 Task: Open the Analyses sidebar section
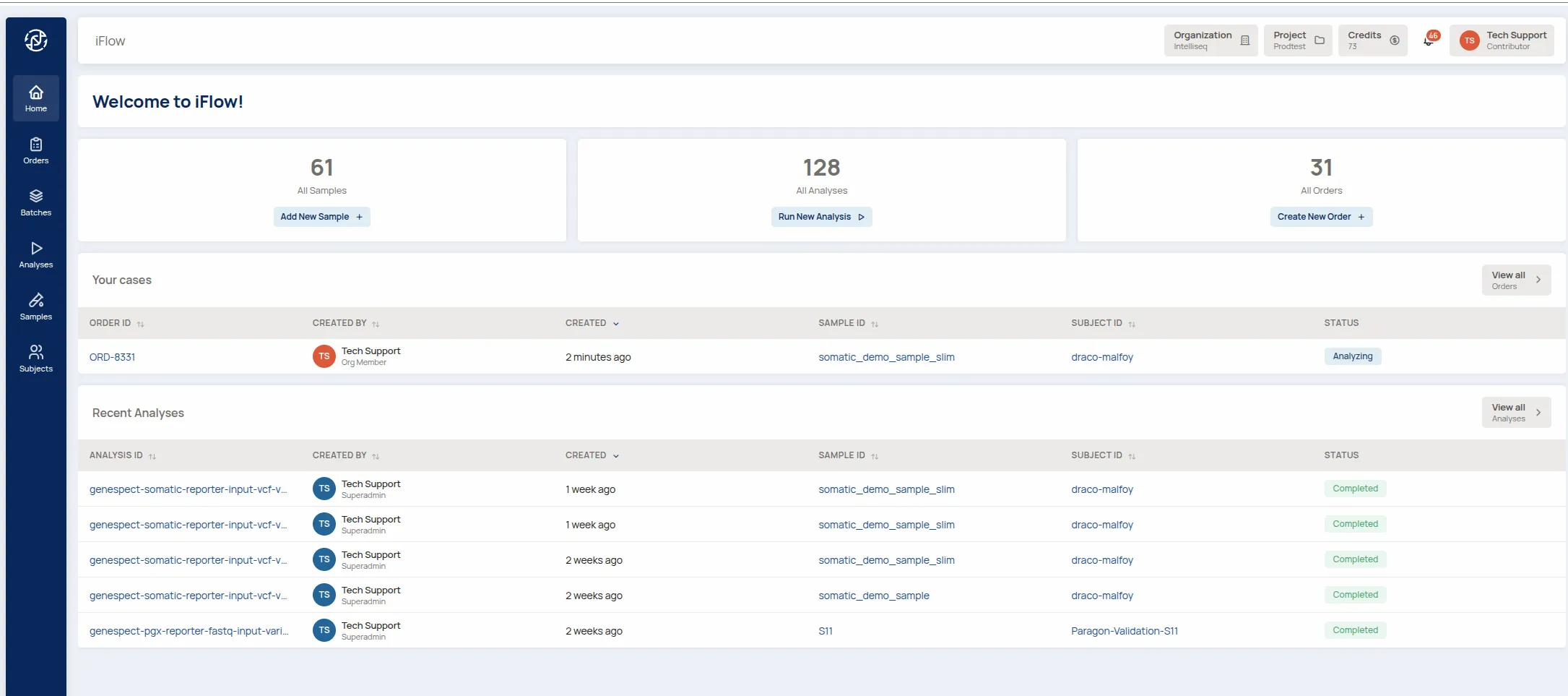tap(36, 254)
